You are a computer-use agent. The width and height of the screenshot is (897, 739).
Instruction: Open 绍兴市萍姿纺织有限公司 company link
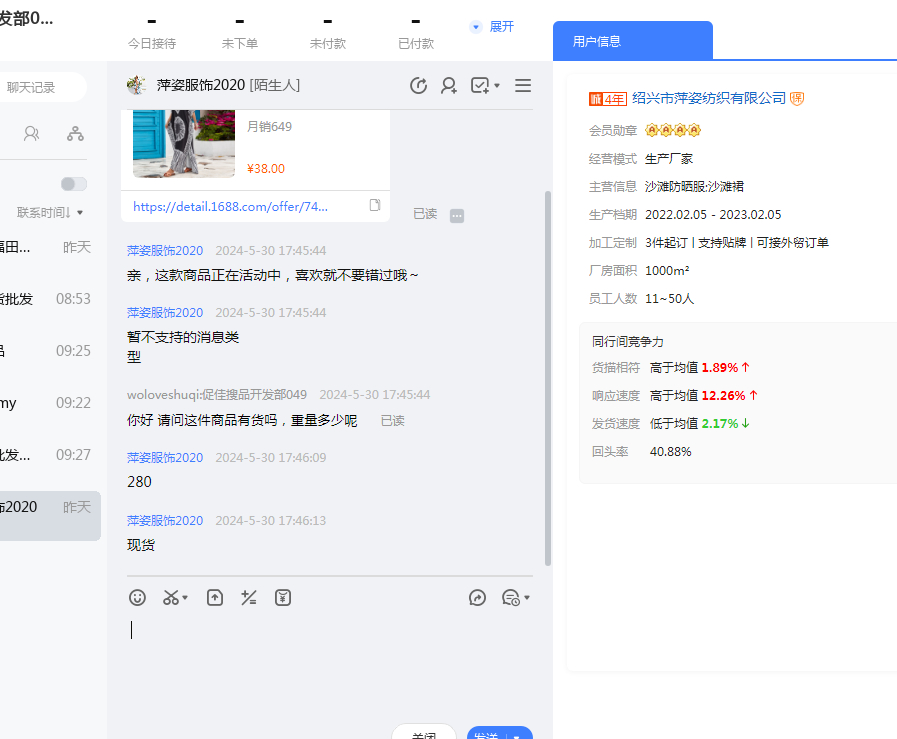pyautogui.click(x=708, y=98)
